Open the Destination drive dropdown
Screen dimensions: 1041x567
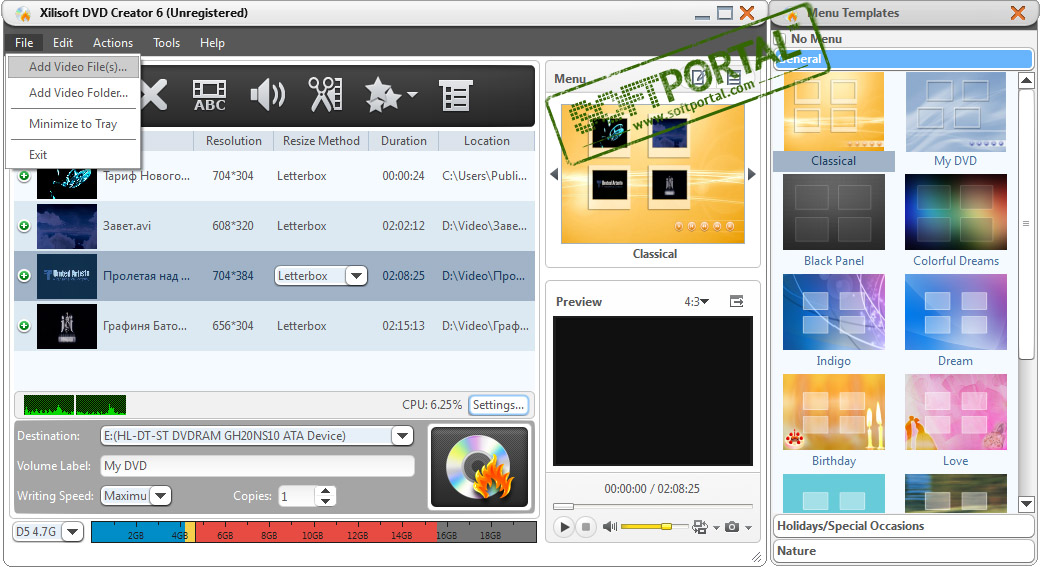pos(402,436)
